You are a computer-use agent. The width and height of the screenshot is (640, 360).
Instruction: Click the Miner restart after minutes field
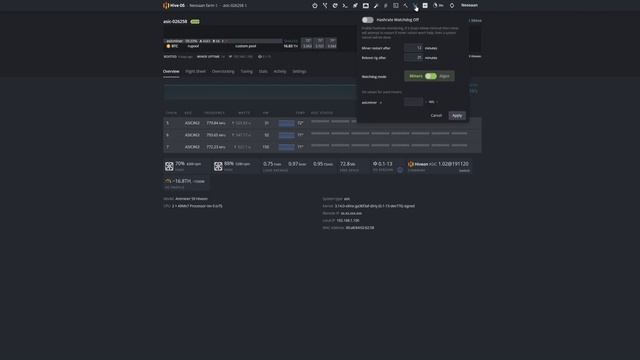point(413,48)
